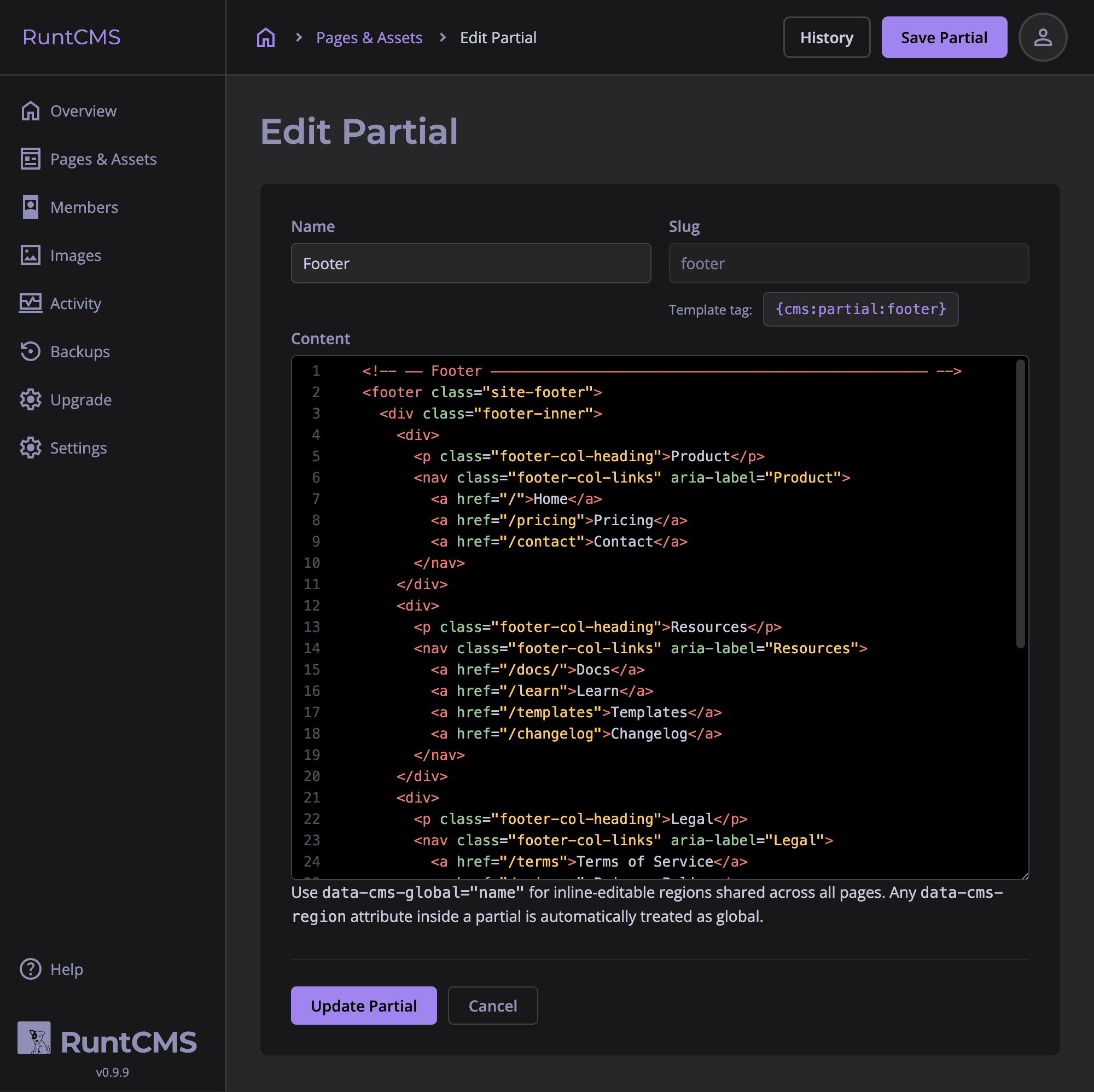View the Activity log via its chart icon
1094x1092 pixels.
31,303
